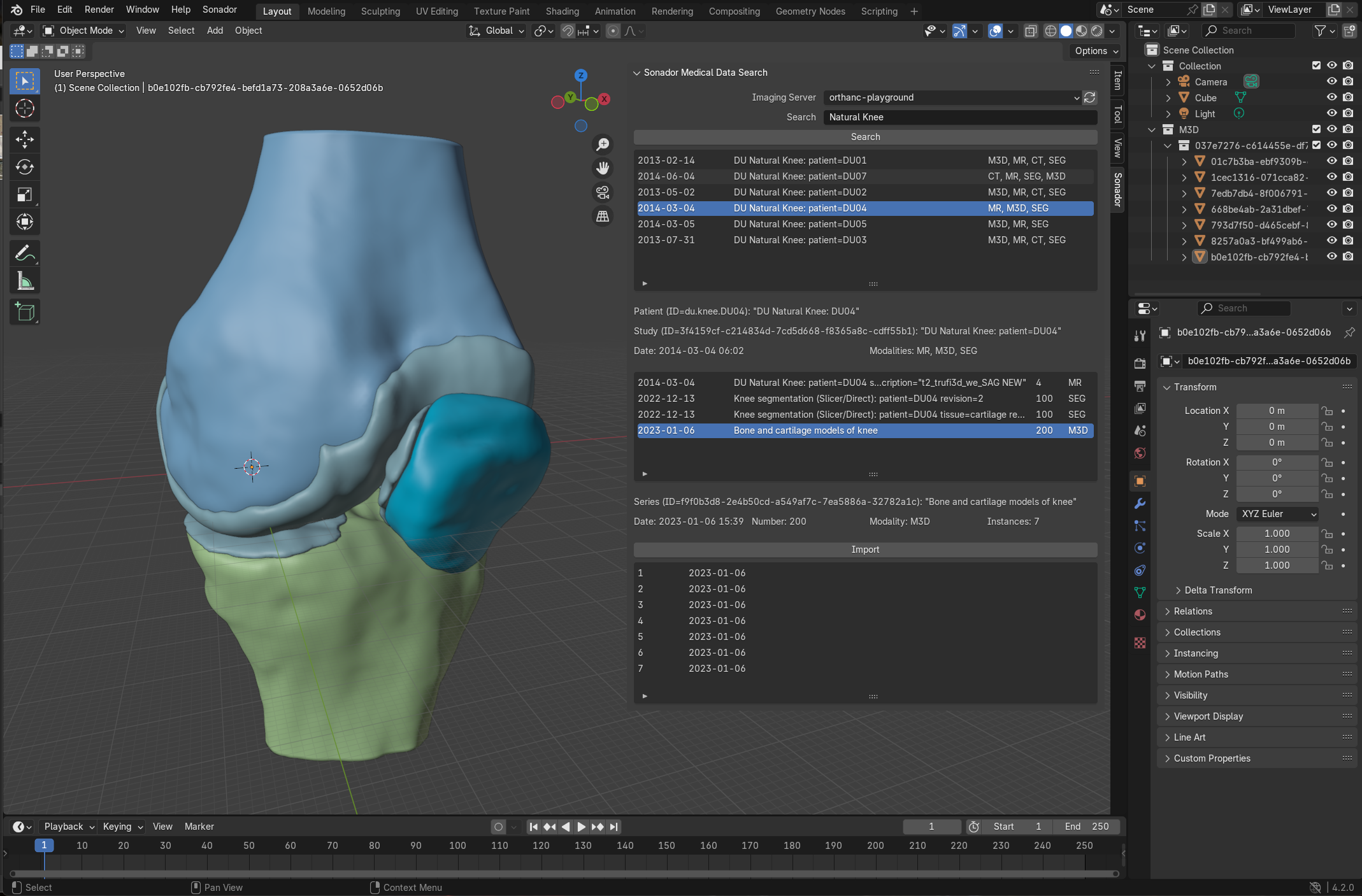1362x896 pixels.
Task: Open Global transform orientation dropdown
Action: (x=496, y=31)
